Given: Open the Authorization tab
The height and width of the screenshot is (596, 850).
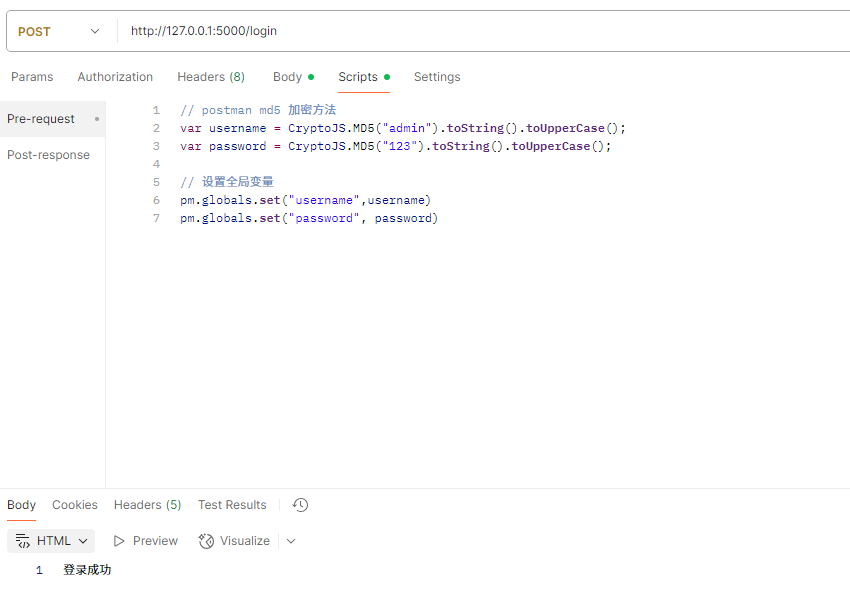Looking at the screenshot, I should (x=115, y=77).
